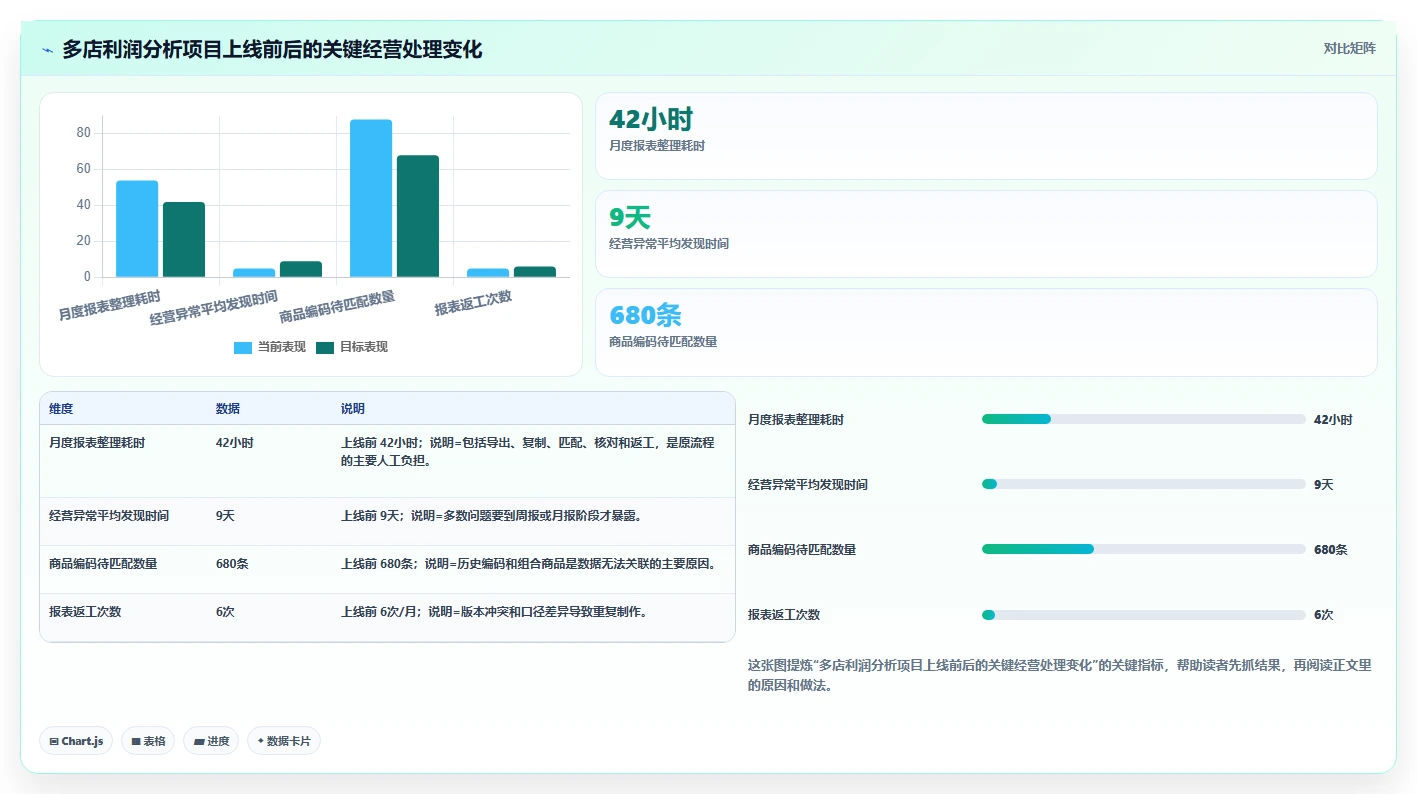Toggle the 目标表现 legend swatch
The width and height of the screenshot is (1417, 794).
325,348
